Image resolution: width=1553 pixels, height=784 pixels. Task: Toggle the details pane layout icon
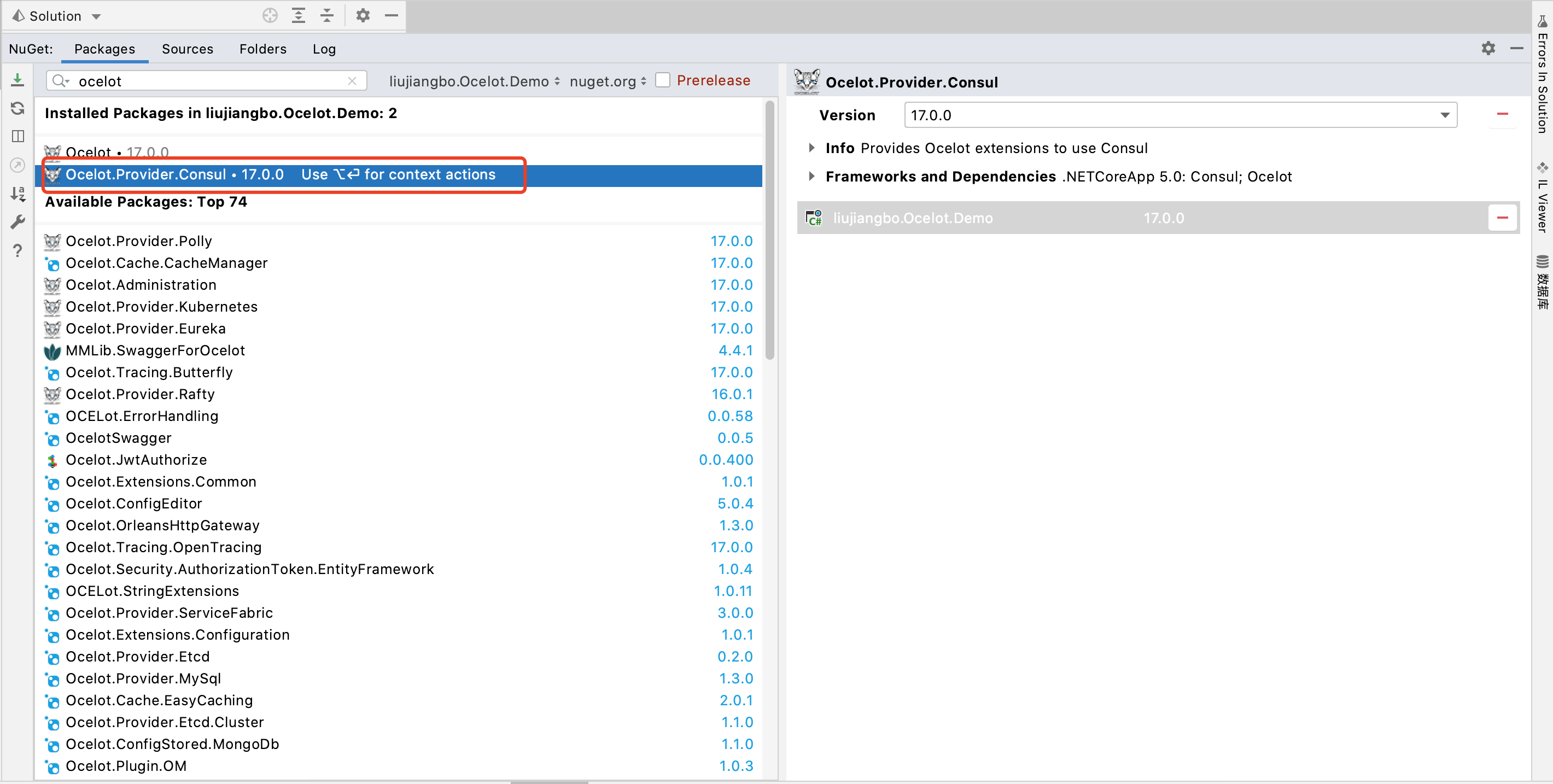tap(17, 136)
